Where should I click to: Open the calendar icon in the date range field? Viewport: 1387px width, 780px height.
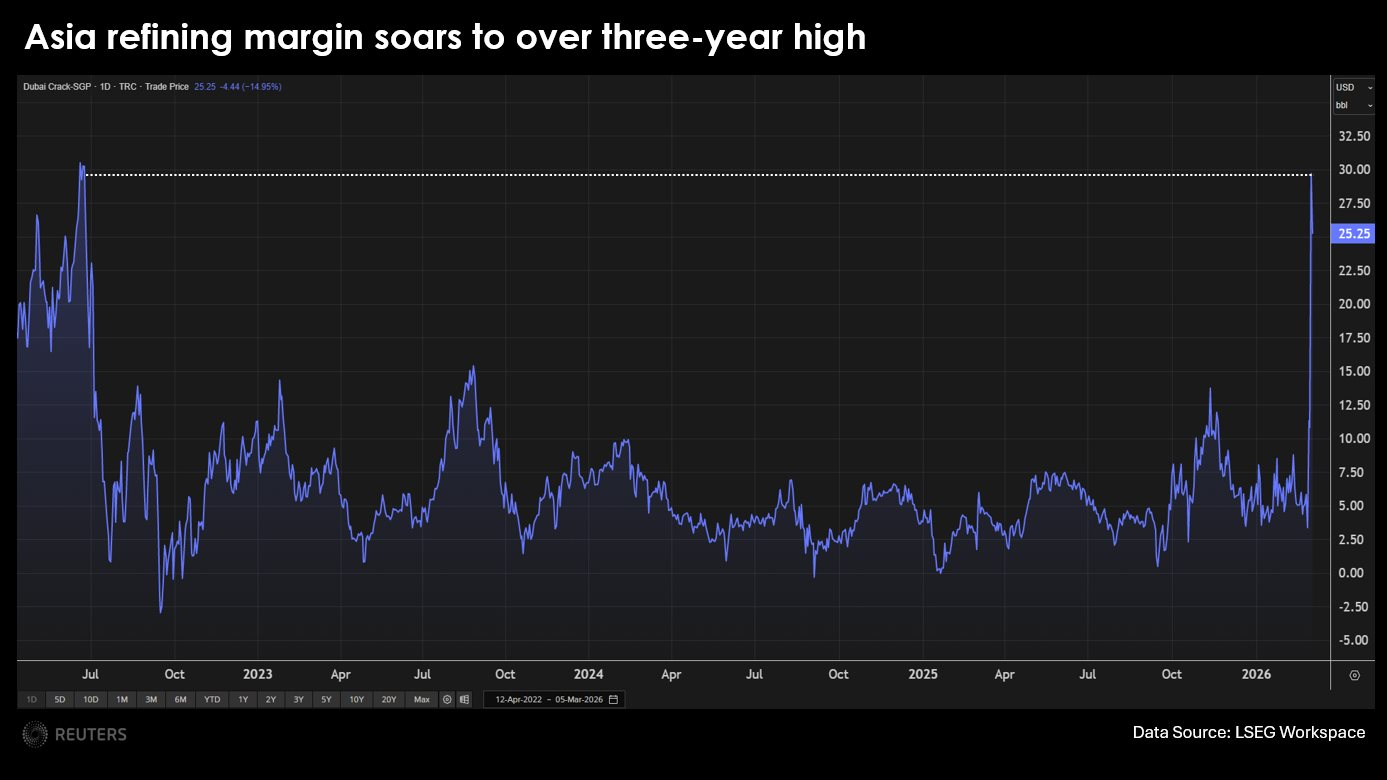click(x=613, y=699)
